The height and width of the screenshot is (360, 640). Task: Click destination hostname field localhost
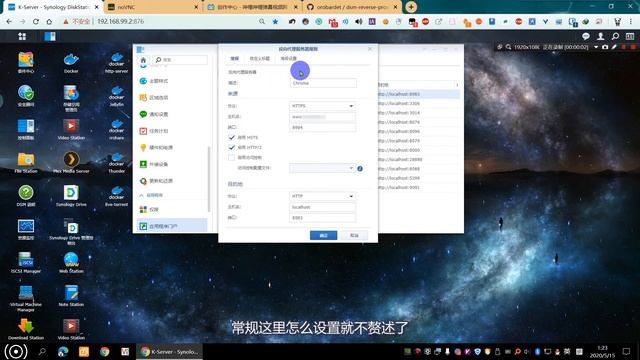(322, 207)
